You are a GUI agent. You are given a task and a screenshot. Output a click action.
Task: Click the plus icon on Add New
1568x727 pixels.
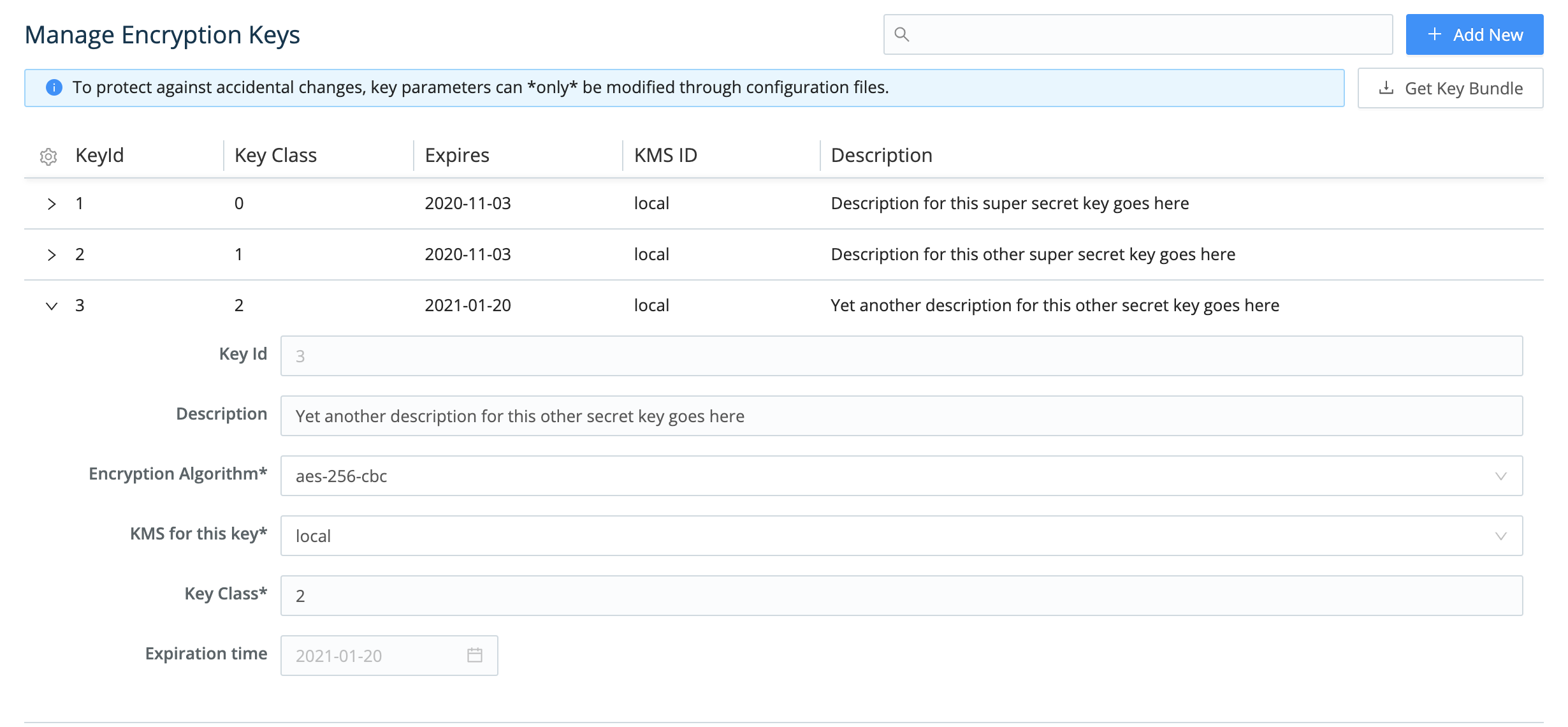pos(1436,34)
